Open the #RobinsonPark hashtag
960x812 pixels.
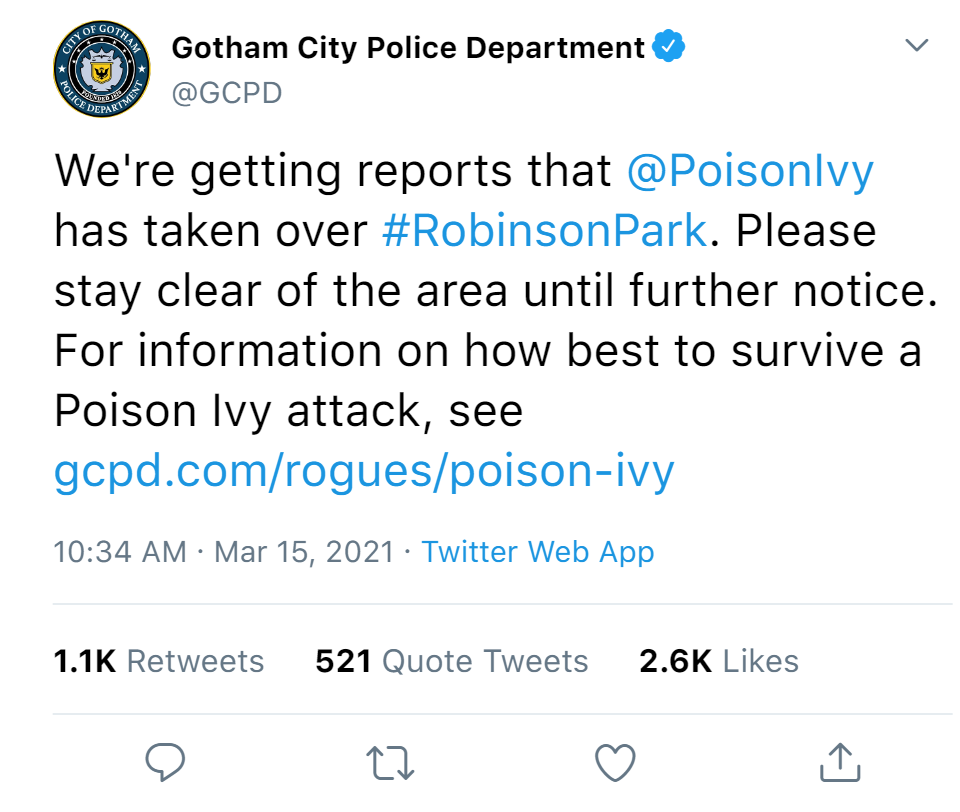tap(544, 231)
